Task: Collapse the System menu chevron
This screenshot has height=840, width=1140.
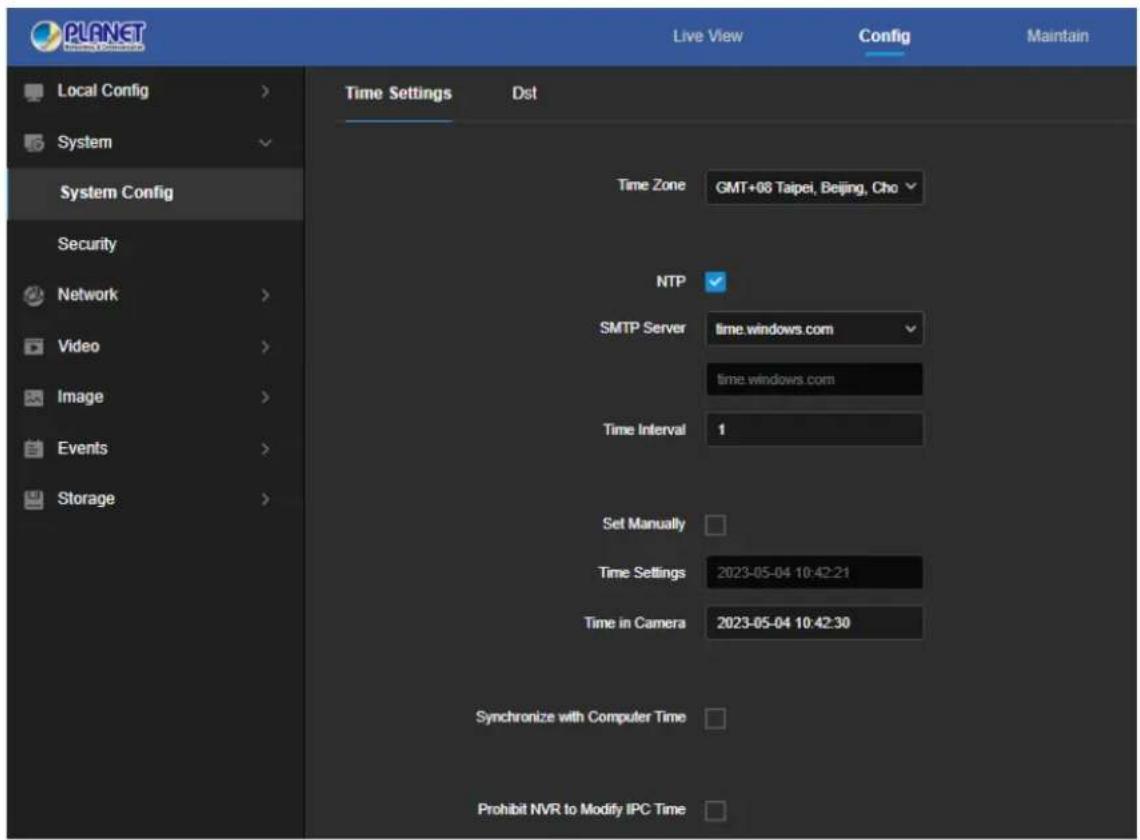Action: click(x=265, y=143)
